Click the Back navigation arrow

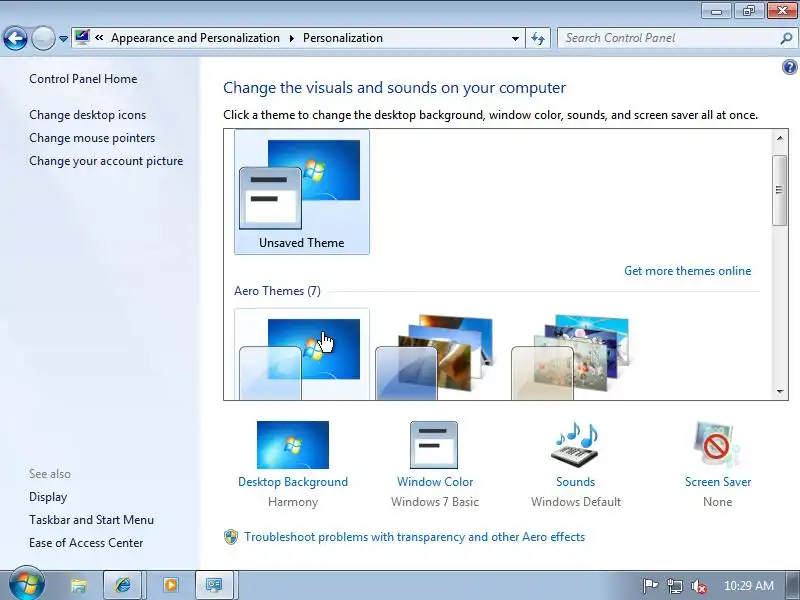pos(15,38)
